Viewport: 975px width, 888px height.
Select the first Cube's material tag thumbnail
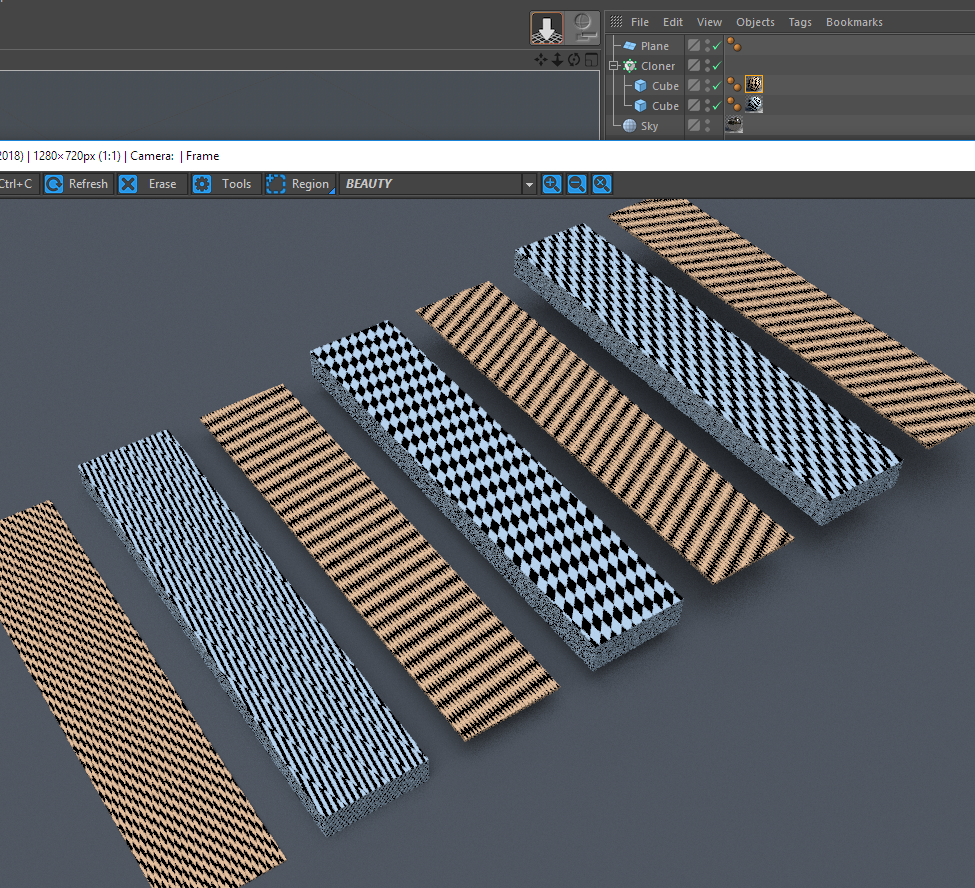pos(754,85)
